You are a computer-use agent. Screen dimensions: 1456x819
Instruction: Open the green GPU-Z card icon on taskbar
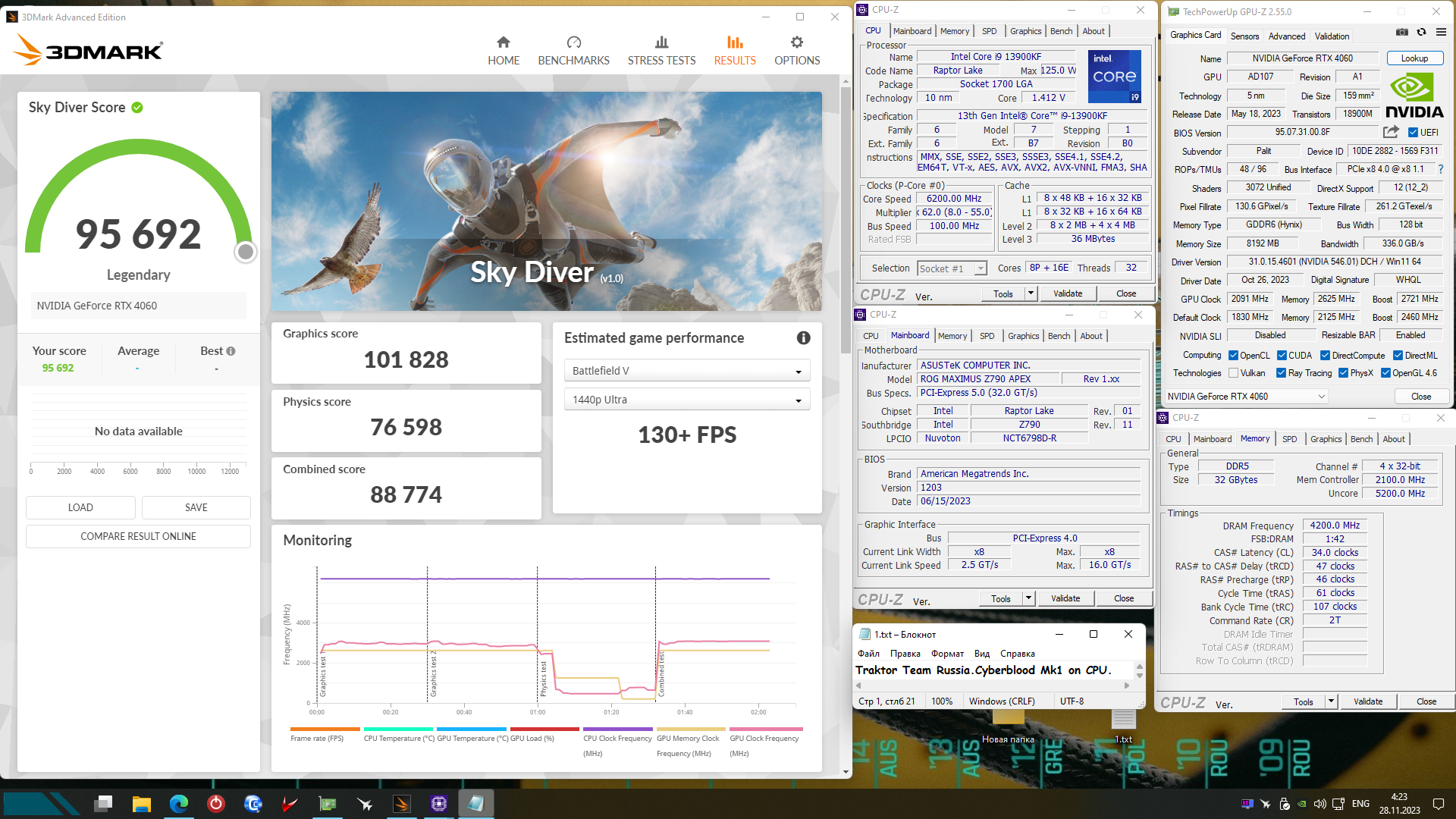[x=328, y=803]
